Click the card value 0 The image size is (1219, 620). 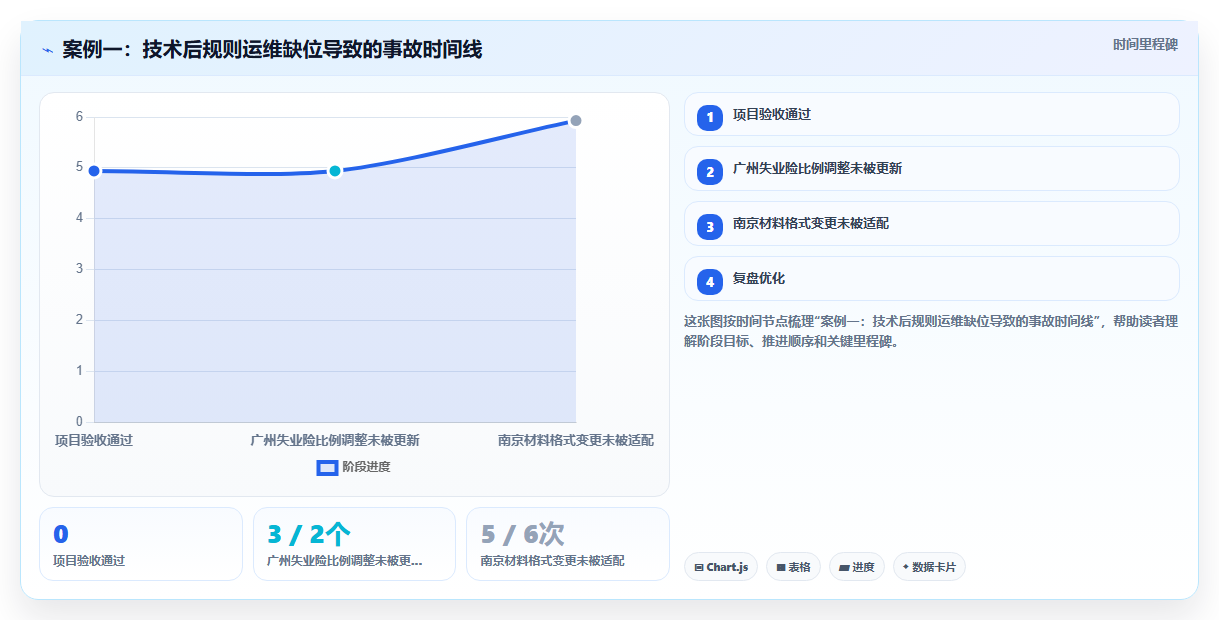click(x=60, y=535)
